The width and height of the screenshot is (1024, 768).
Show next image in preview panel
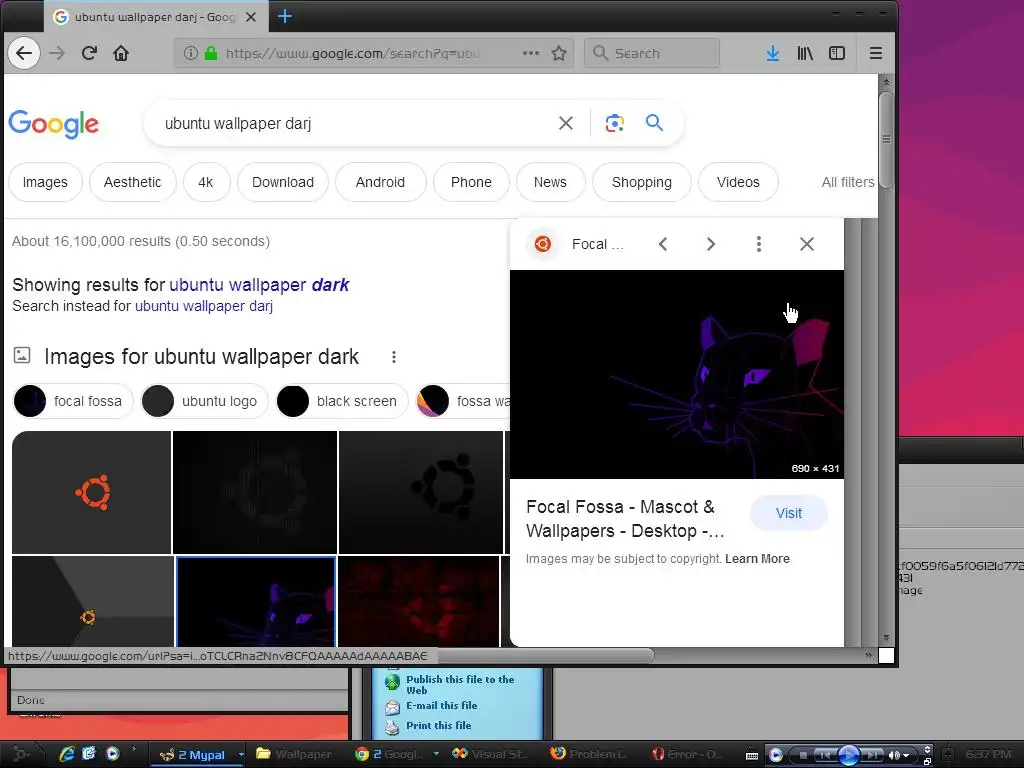711,244
